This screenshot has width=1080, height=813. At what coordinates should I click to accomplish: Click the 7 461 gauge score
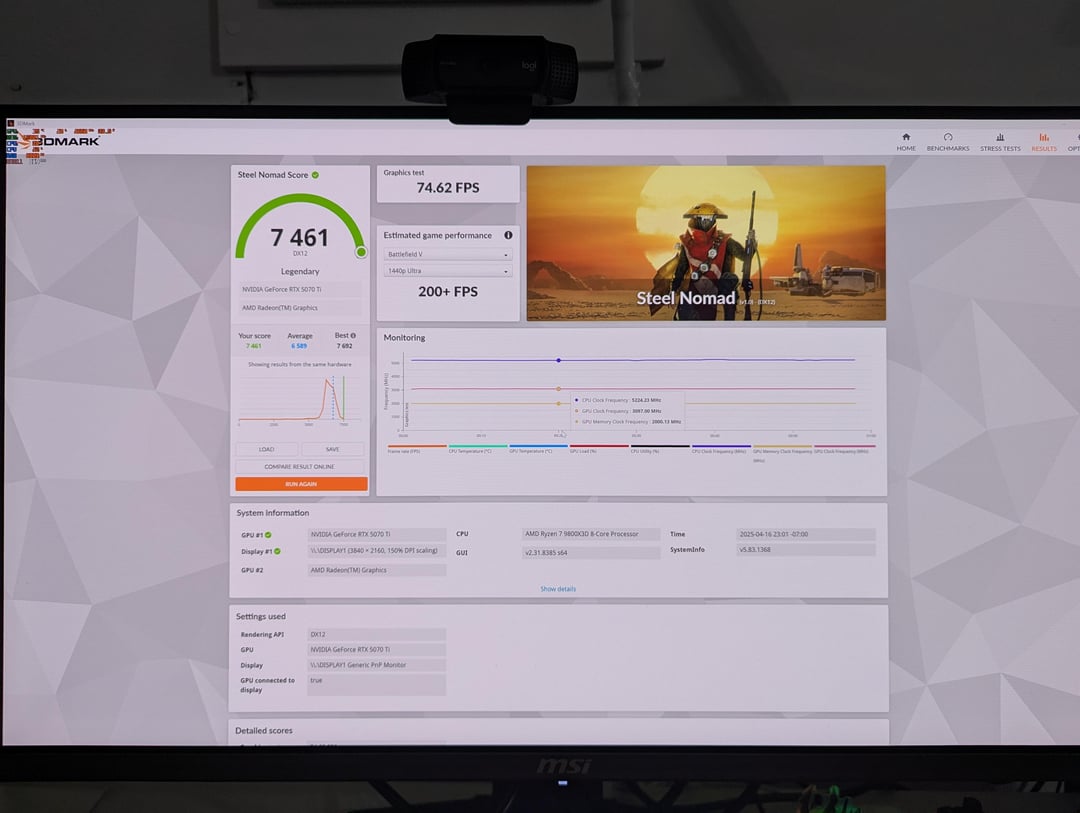click(x=300, y=238)
